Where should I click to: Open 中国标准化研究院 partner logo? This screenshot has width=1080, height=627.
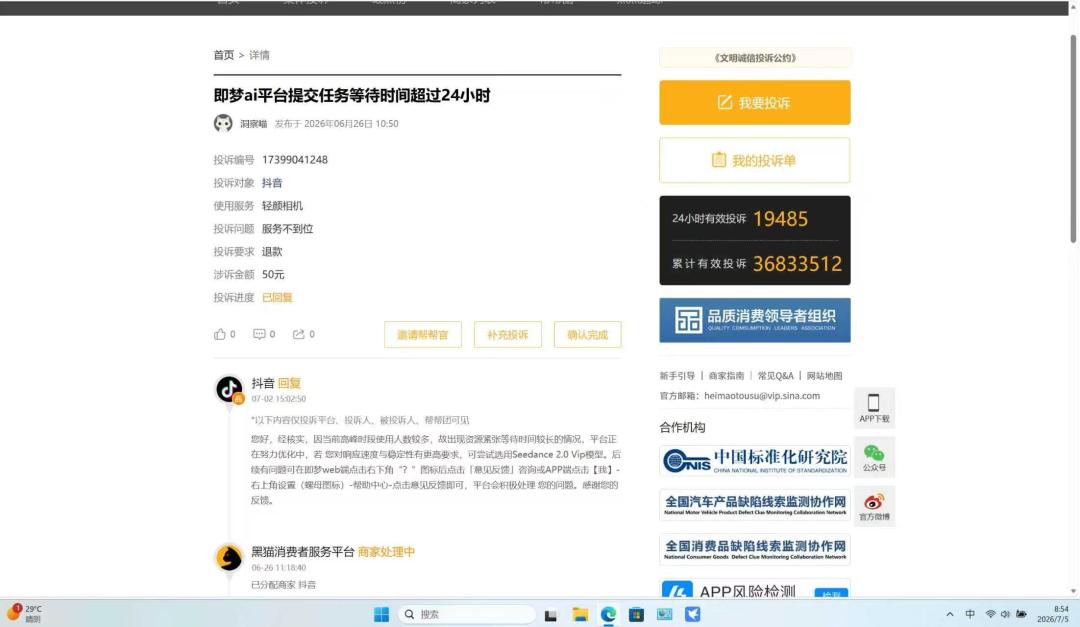point(754,460)
